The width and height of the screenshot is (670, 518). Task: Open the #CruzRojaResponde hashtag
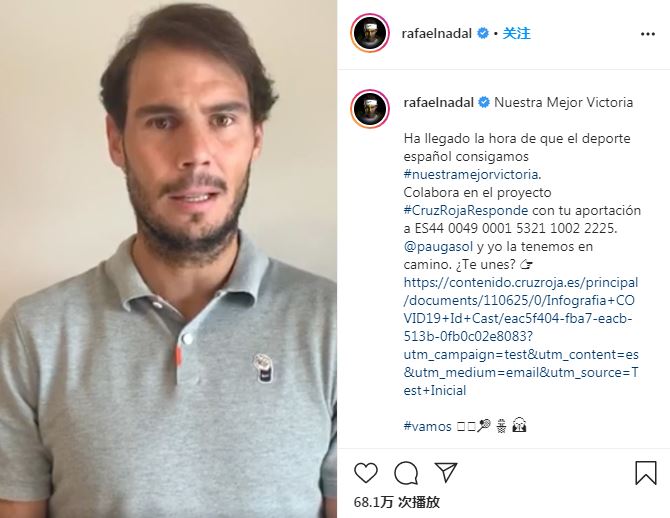466,210
